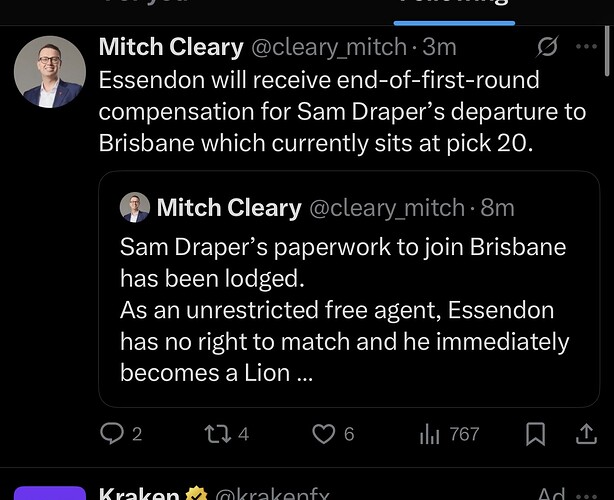Bookmark the Sam Draper tweet

click(535, 434)
